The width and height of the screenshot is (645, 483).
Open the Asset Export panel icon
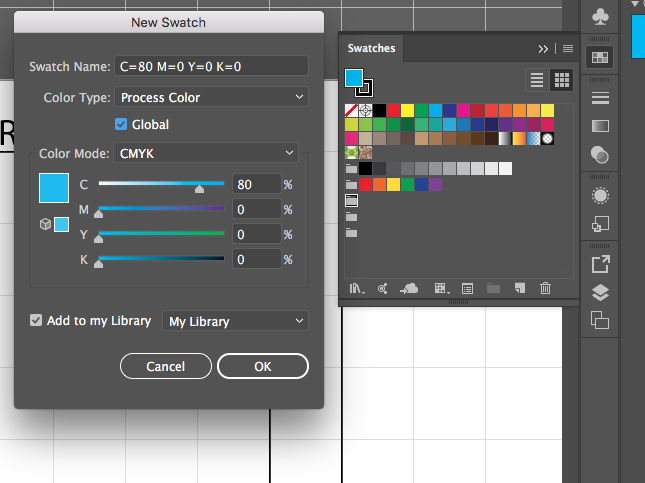tap(600, 264)
